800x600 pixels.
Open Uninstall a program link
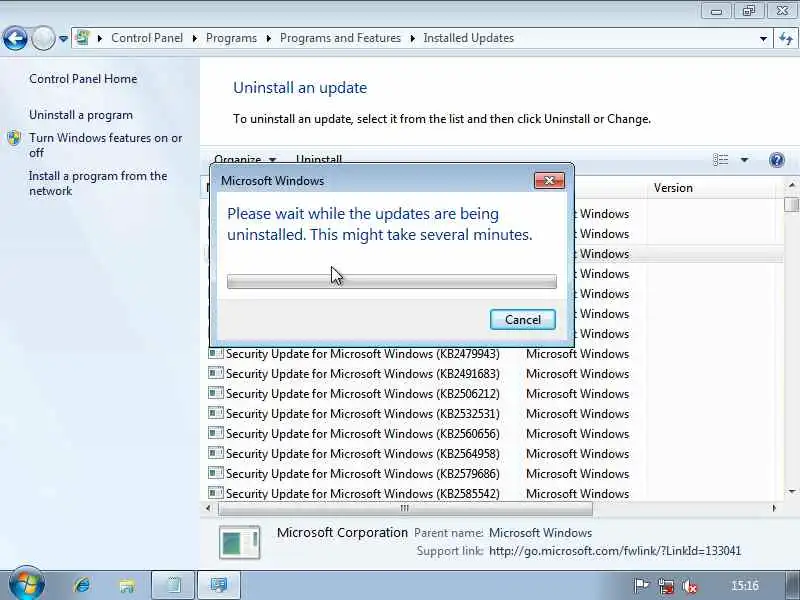coord(81,115)
